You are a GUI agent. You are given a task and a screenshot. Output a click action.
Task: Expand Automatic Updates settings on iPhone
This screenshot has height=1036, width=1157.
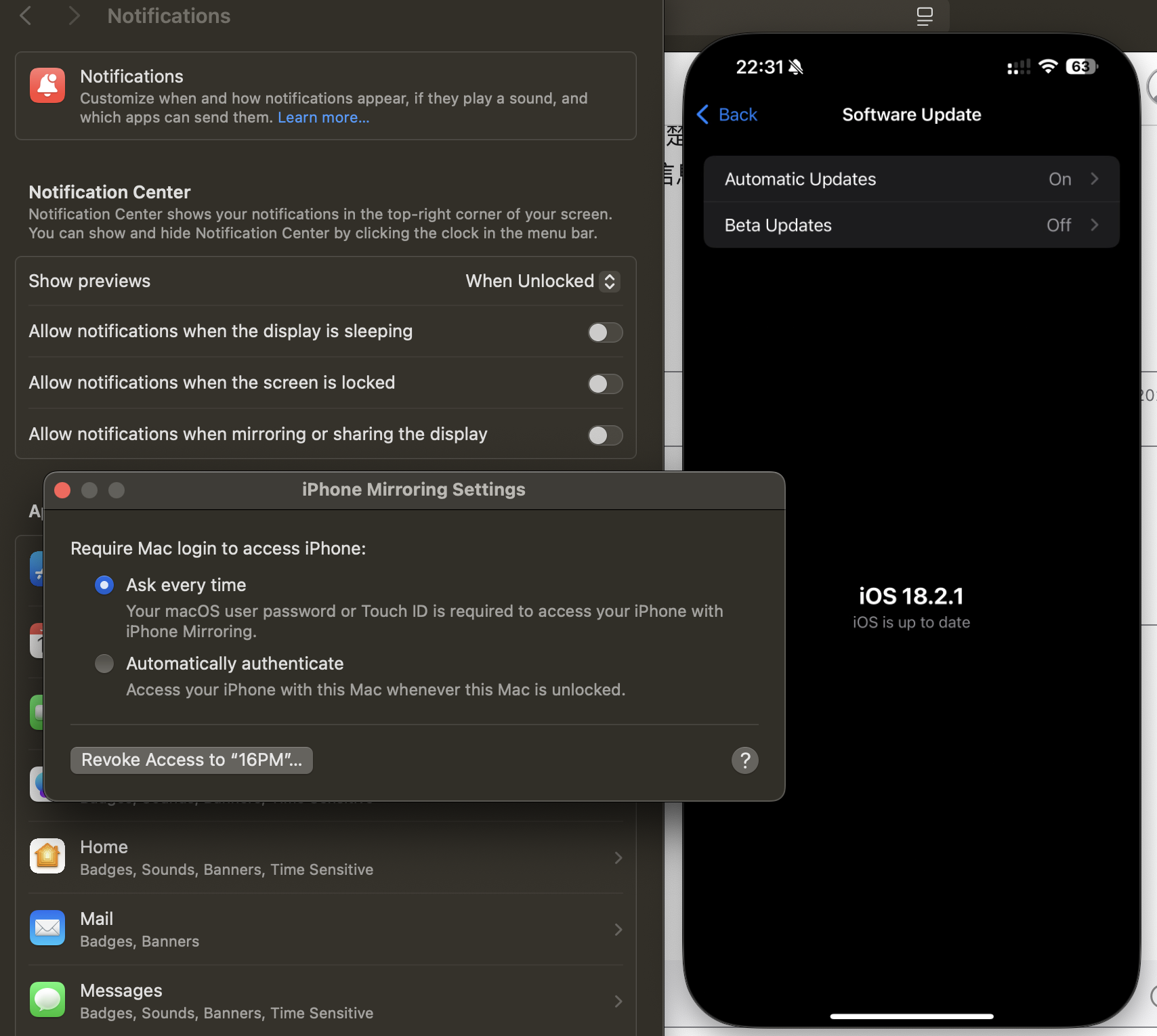[x=912, y=179]
